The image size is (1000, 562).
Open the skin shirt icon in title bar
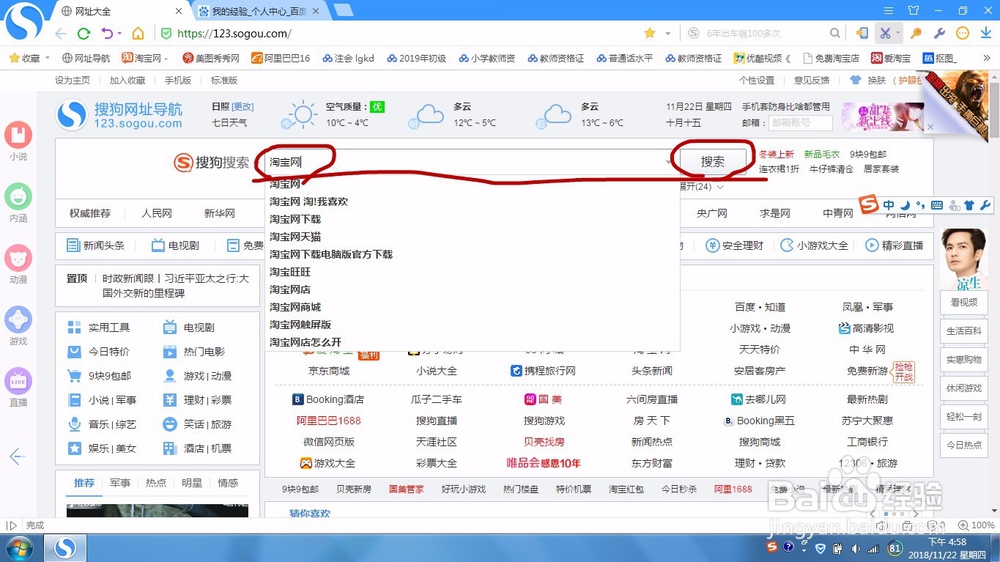(x=913, y=10)
